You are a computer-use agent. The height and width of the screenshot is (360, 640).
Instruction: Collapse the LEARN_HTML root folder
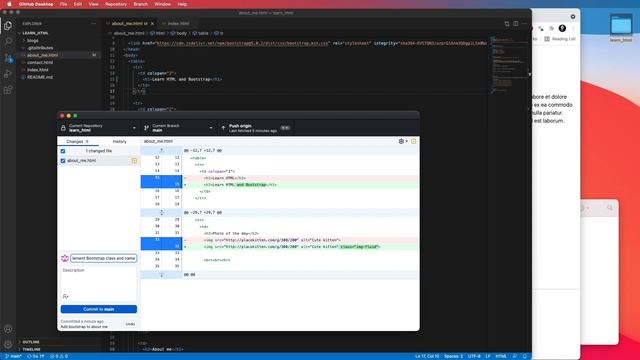point(35,33)
